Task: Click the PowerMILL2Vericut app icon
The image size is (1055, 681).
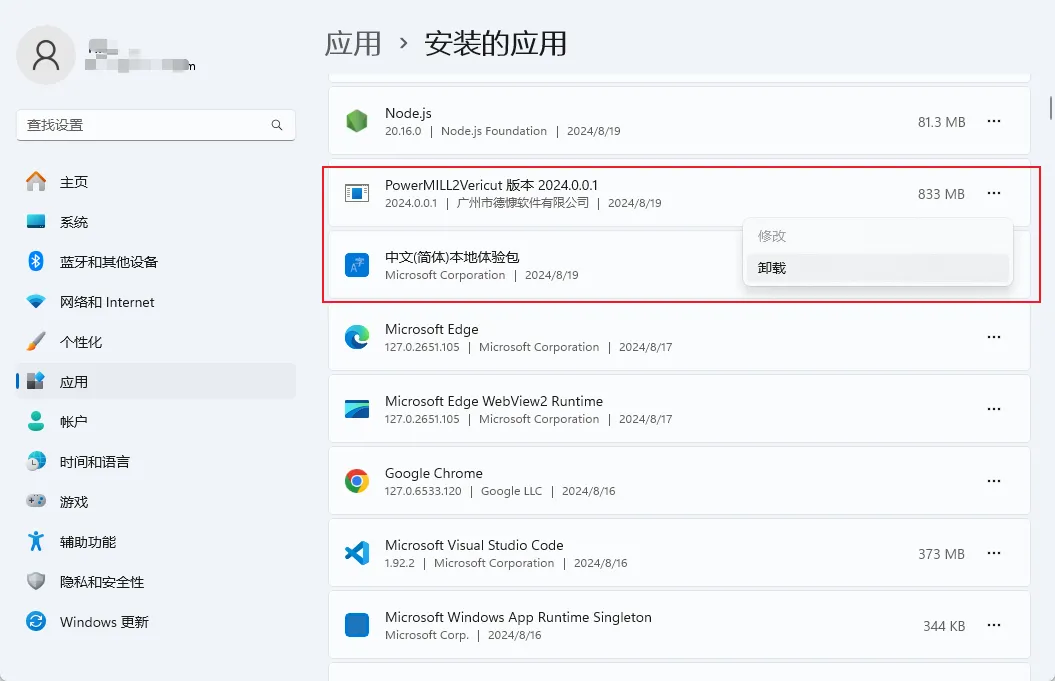Action: 357,193
